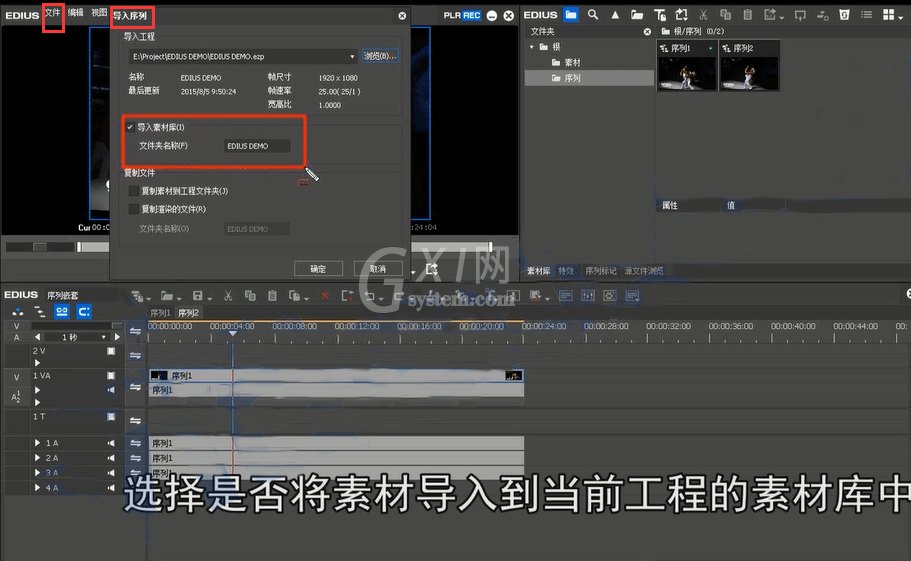This screenshot has width=911, height=561.
Task: Click the copy icon in bin toolbar
Action: (x=725, y=15)
